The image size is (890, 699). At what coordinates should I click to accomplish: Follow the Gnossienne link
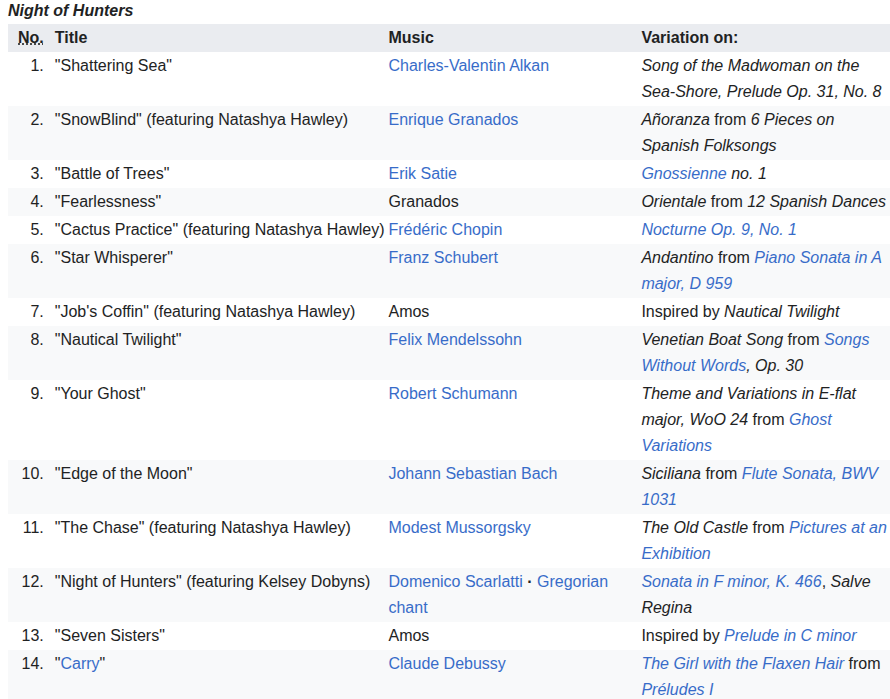tap(684, 174)
